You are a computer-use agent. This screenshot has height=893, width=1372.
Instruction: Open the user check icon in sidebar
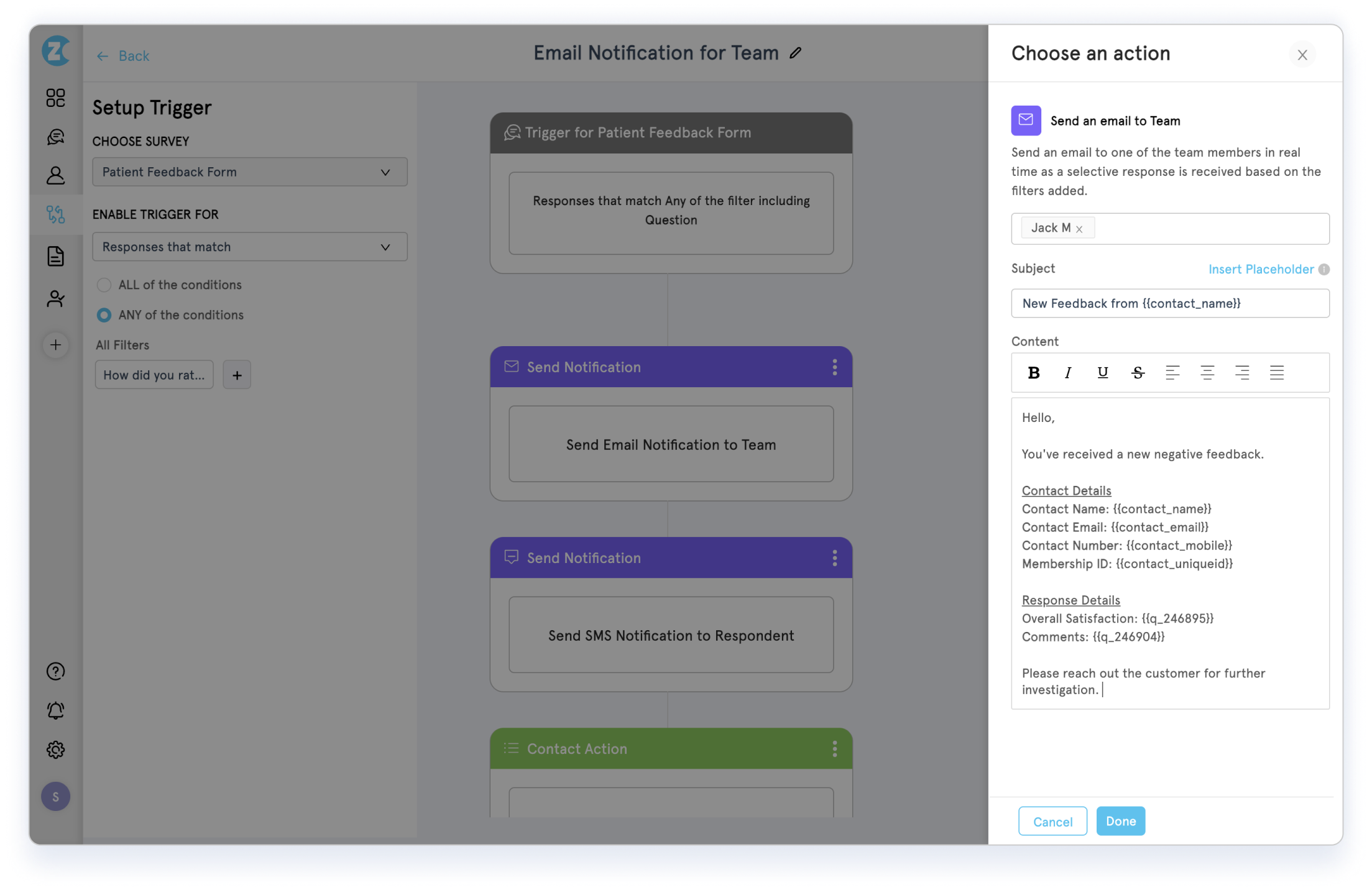click(x=55, y=299)
